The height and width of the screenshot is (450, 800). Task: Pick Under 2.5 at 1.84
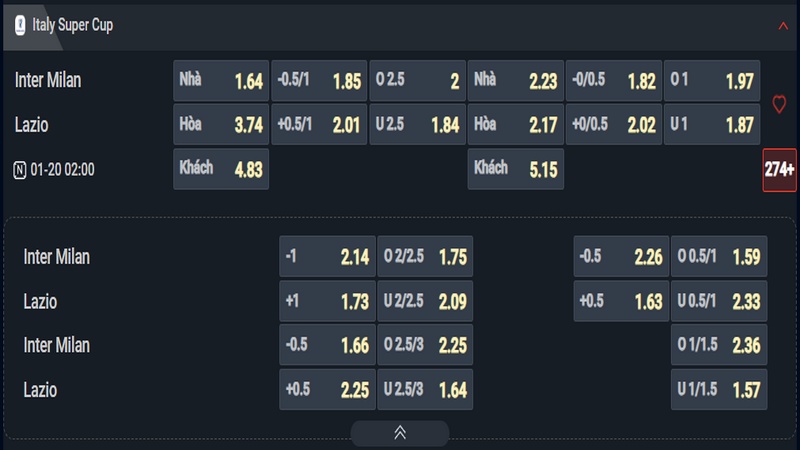(417, 124)
